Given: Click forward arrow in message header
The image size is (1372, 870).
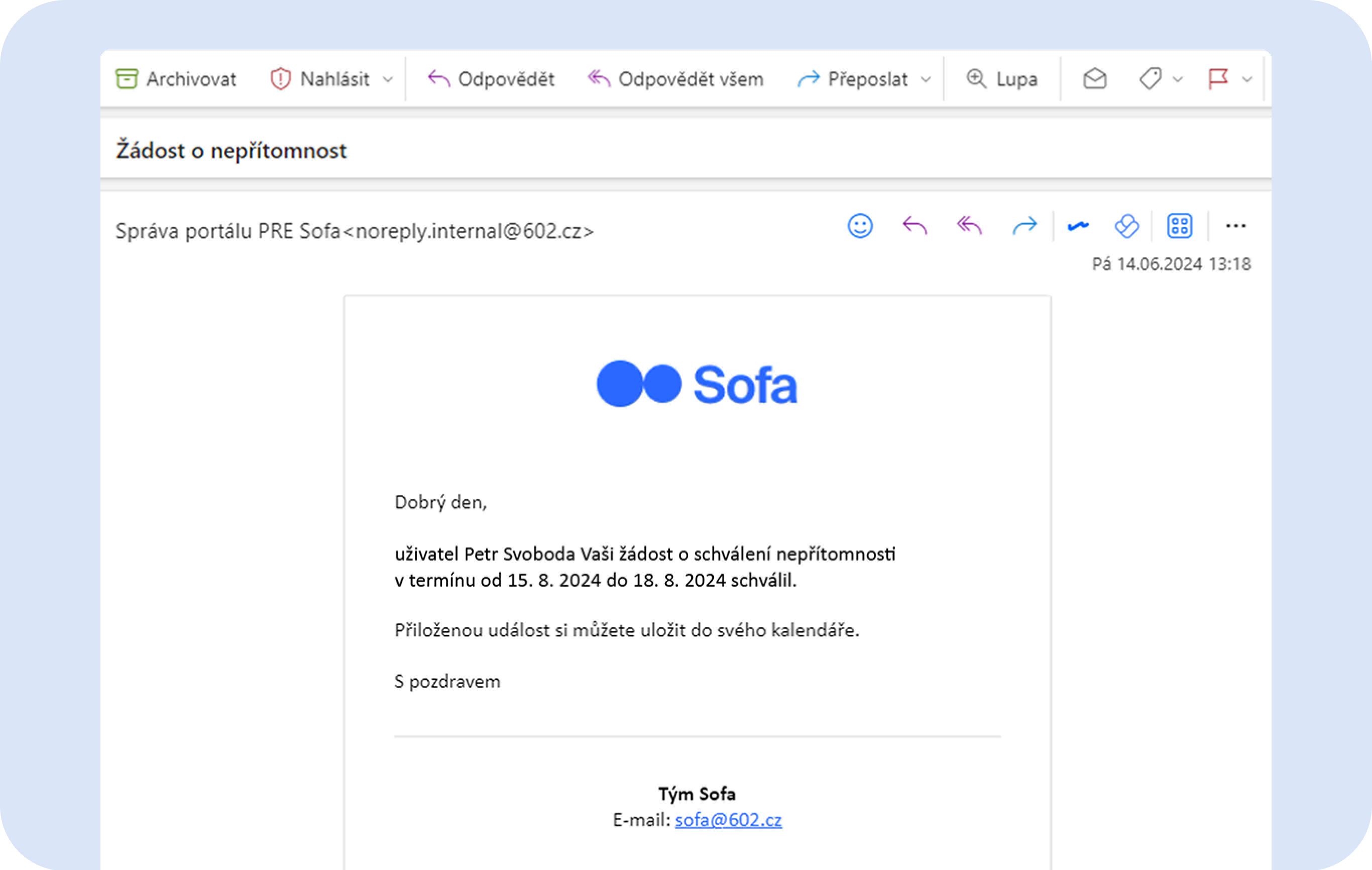Looking at the screenshot, I should pyautogui.click(x=1024, y=226).
